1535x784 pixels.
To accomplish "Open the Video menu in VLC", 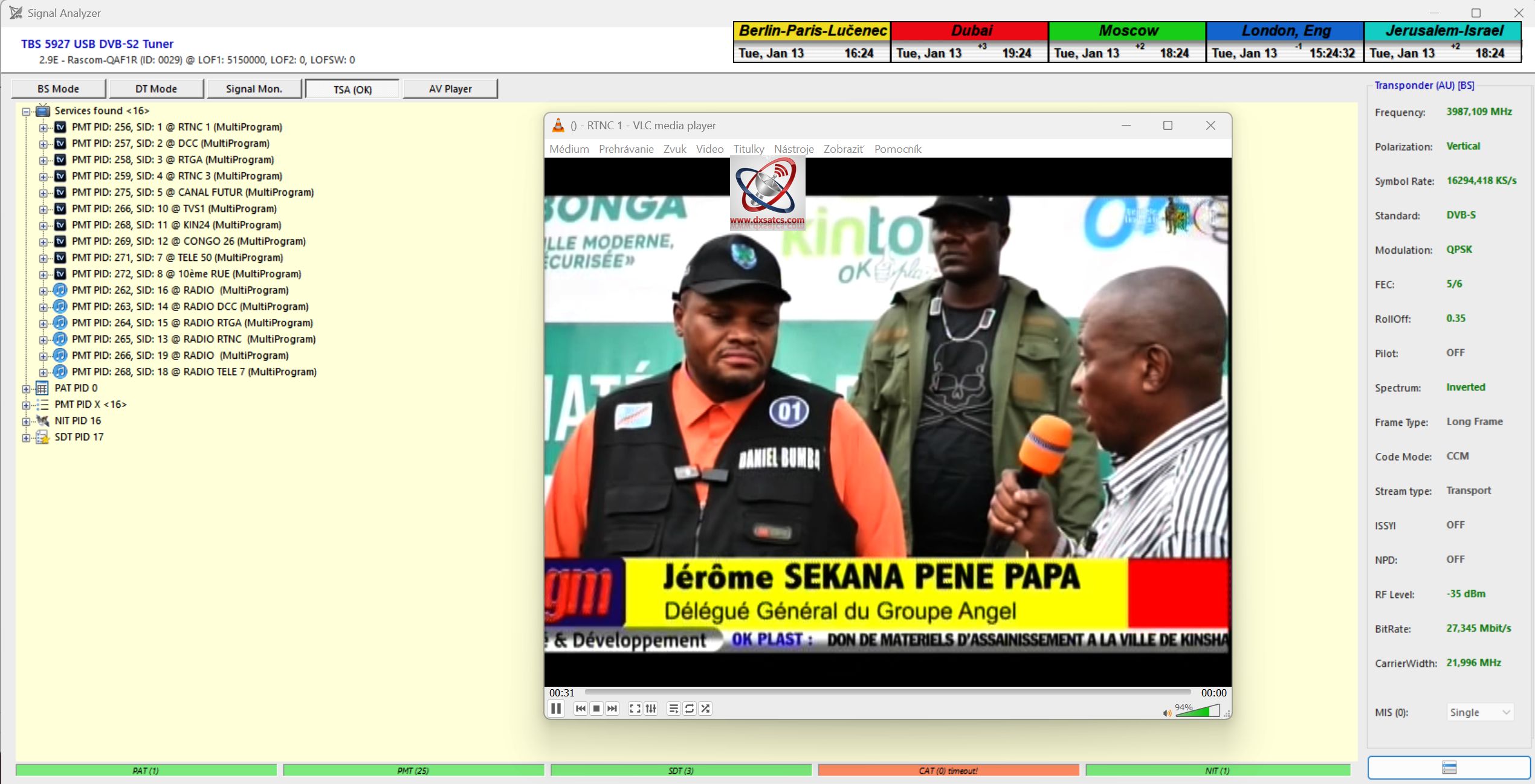I will coord(709,149).
